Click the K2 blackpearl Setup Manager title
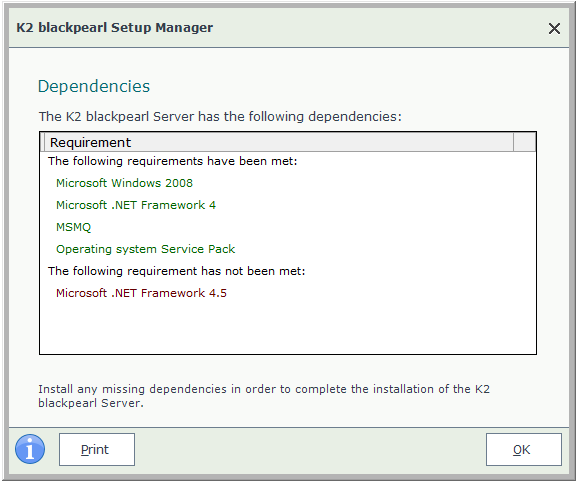 (x=115, y=28)
